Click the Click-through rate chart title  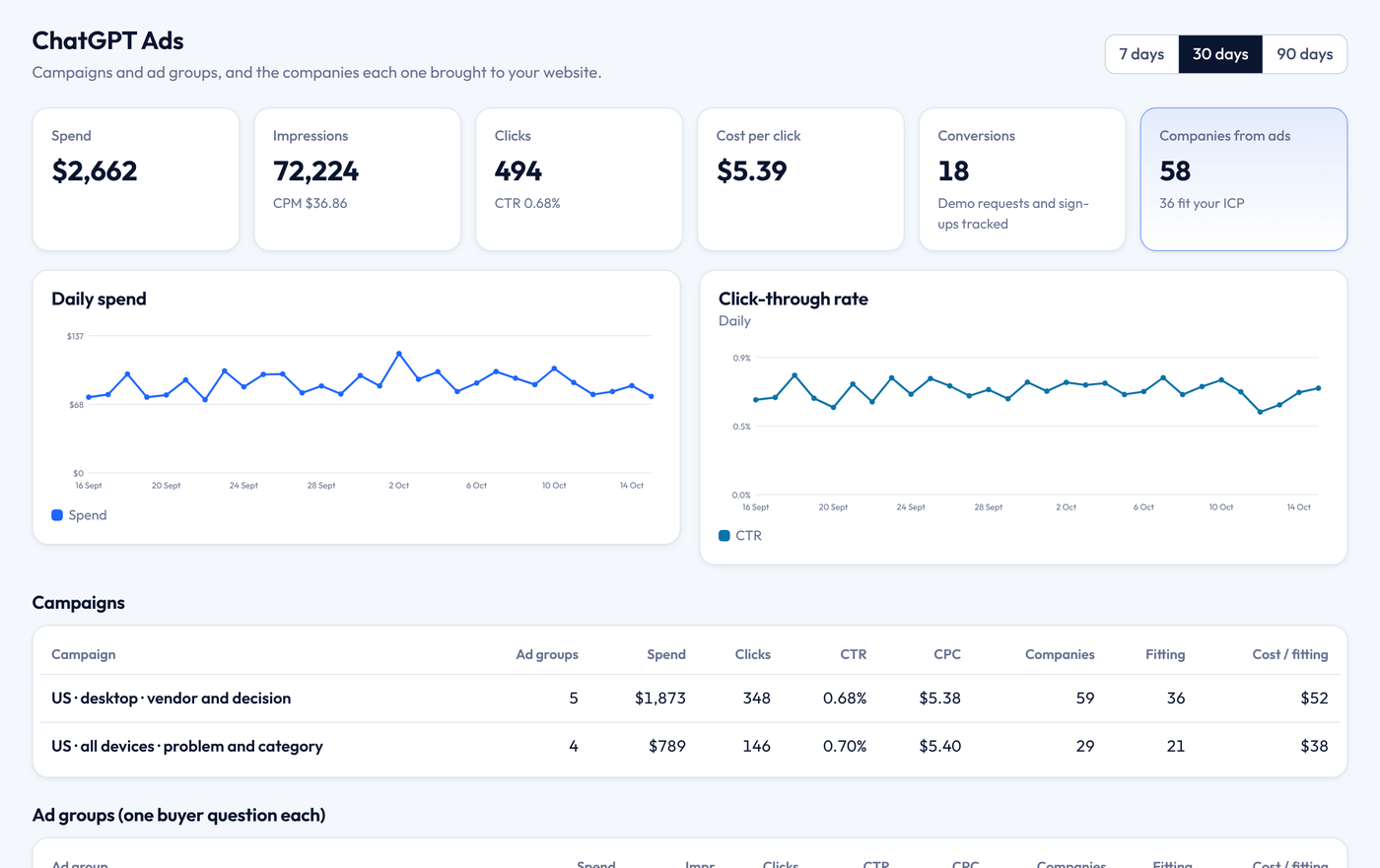793,300
